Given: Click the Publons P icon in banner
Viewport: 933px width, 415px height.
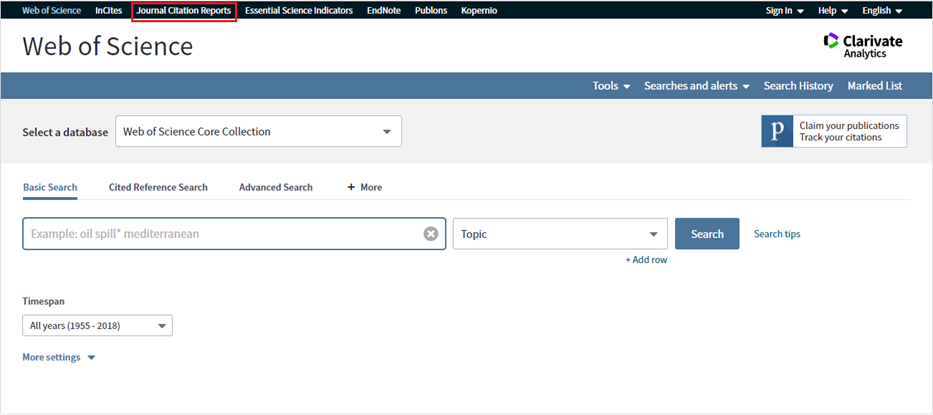Looking at the screenshot, I should [x=777, y=131].
